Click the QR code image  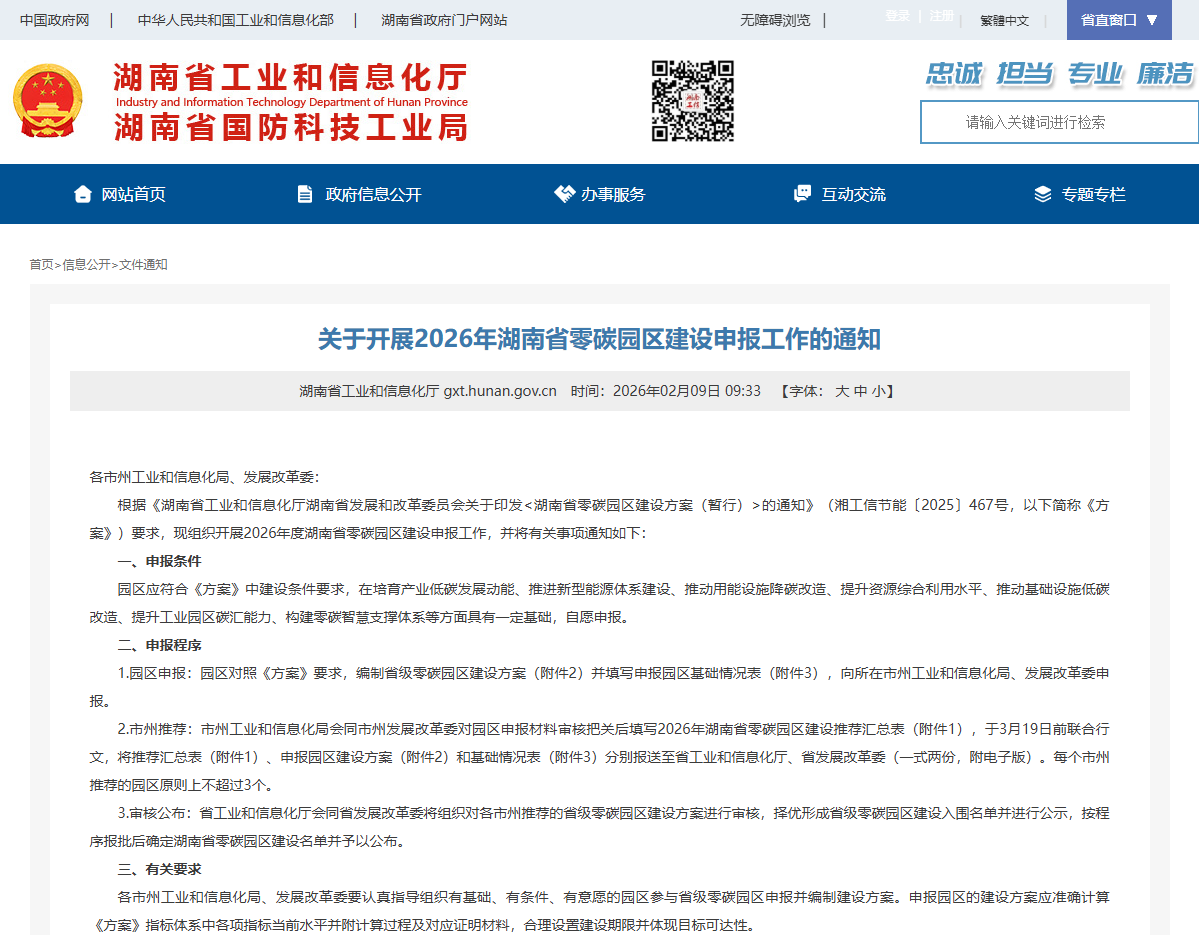(x=693, y=101)
